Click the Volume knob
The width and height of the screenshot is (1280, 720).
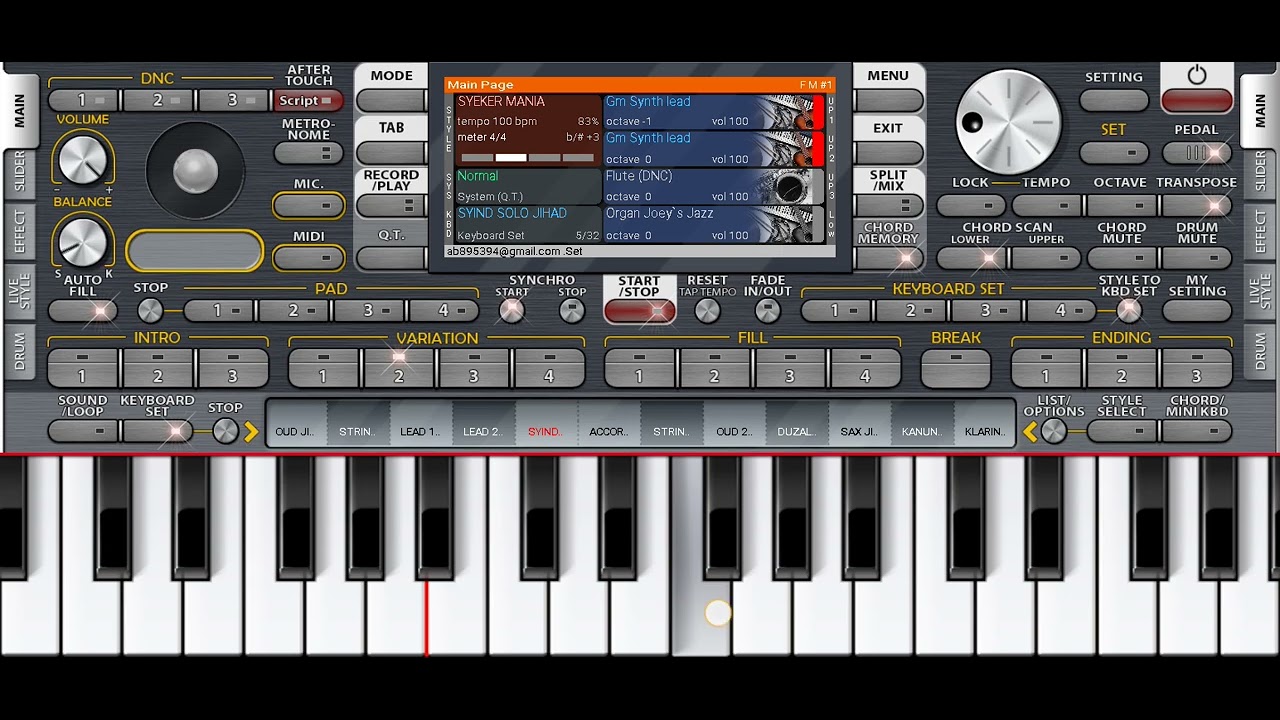click(x=83, y=160)
